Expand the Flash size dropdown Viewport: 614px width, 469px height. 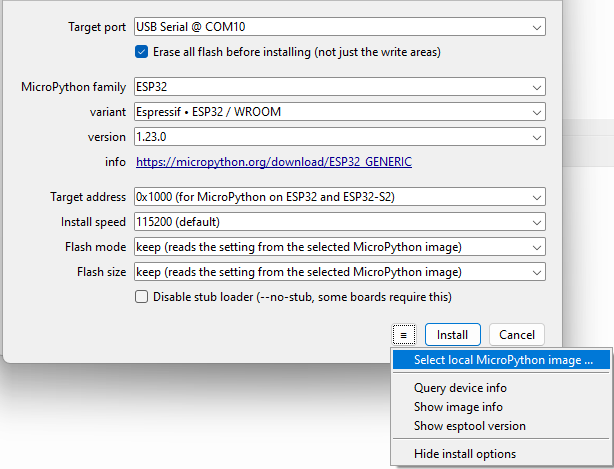[x=537, y=272]
